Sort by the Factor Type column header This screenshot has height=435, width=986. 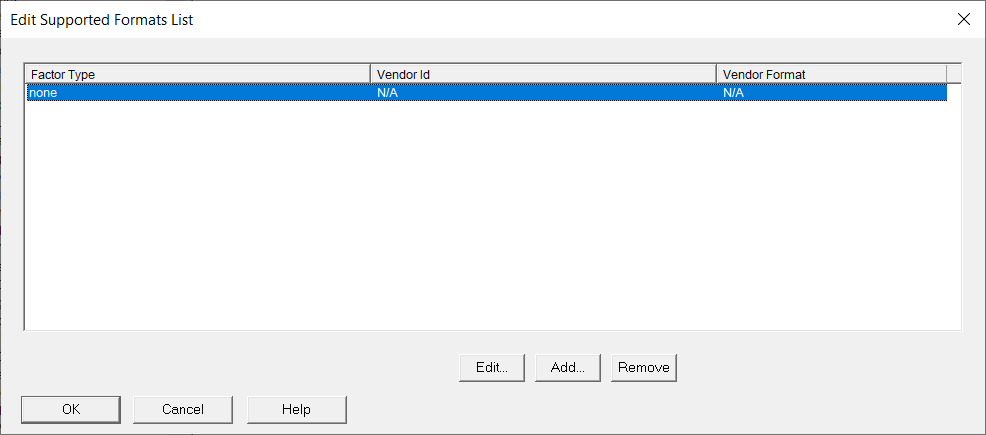click(197, 74)
